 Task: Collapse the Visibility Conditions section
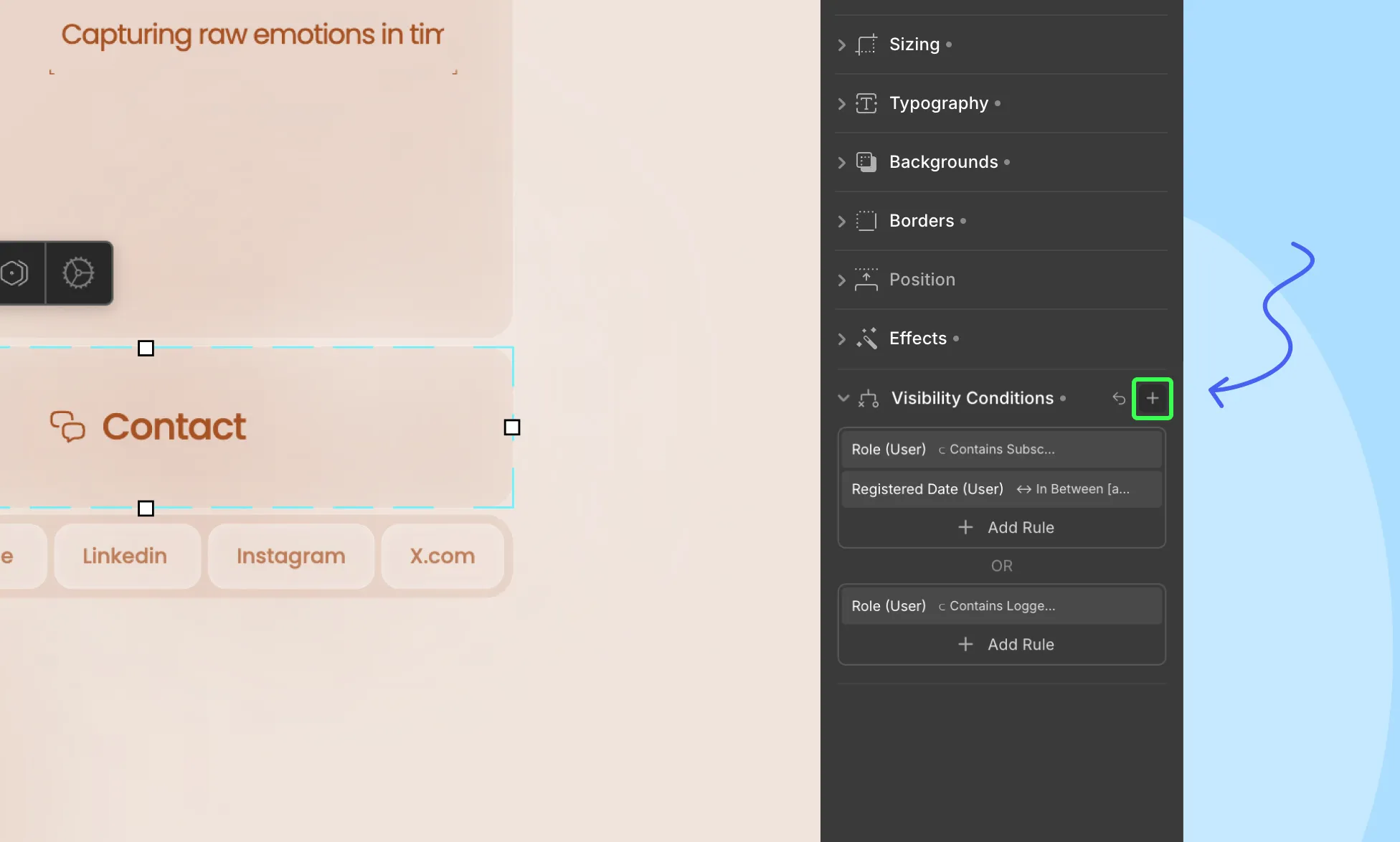pos(843,398)
